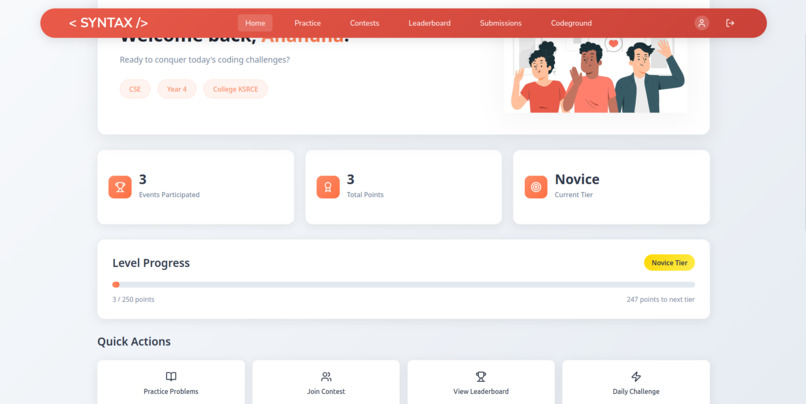Click the target icon for Current Tier

[x=536, y=187]
